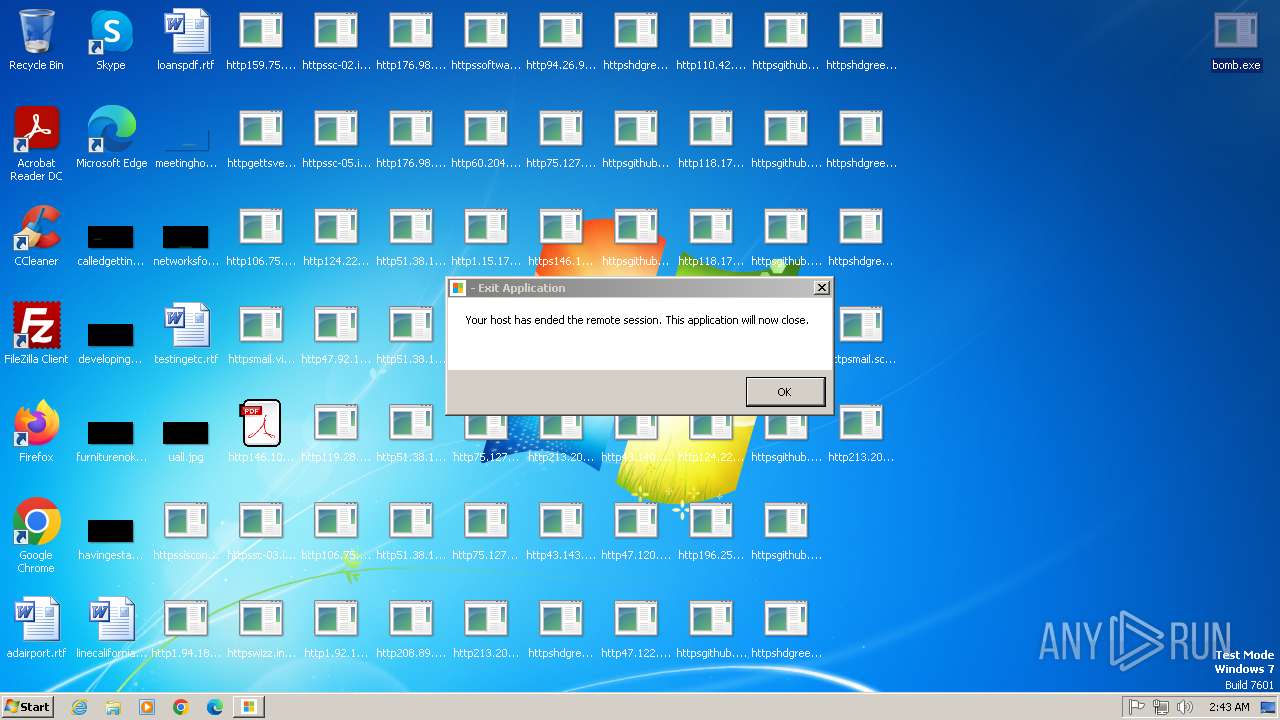Select the http159.75... file icon
Viewport: 1280px width, 720px height.
(261, 40)
